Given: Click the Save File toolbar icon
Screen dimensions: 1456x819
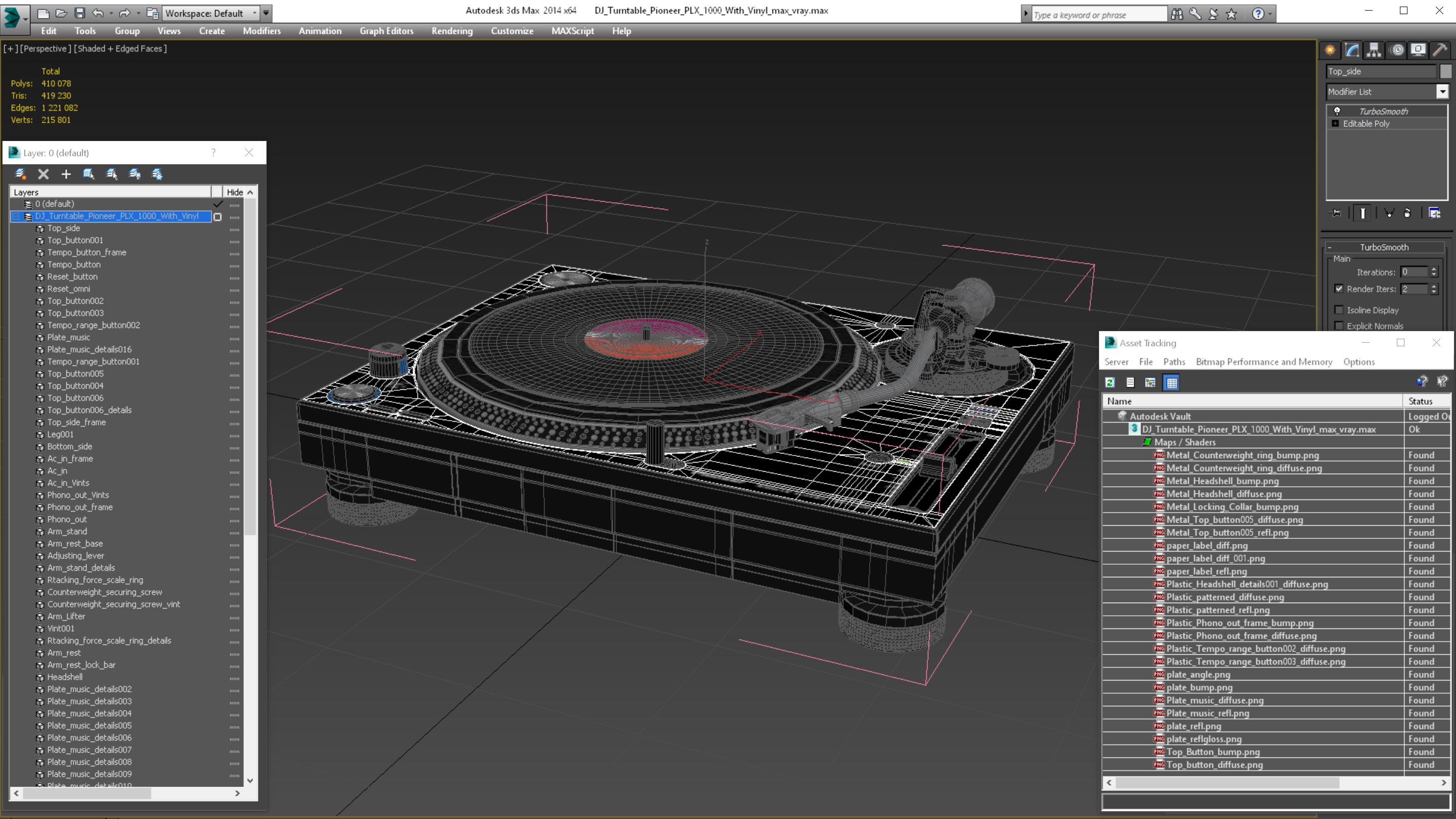Looking at the screenshot, I should pyautogui.click(x=80, y=13).
